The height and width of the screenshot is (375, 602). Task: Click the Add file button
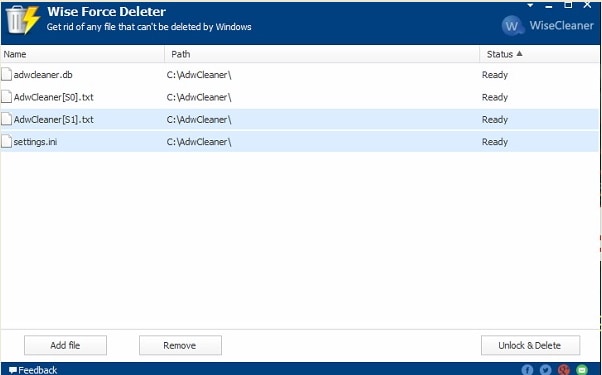[65, 345]
